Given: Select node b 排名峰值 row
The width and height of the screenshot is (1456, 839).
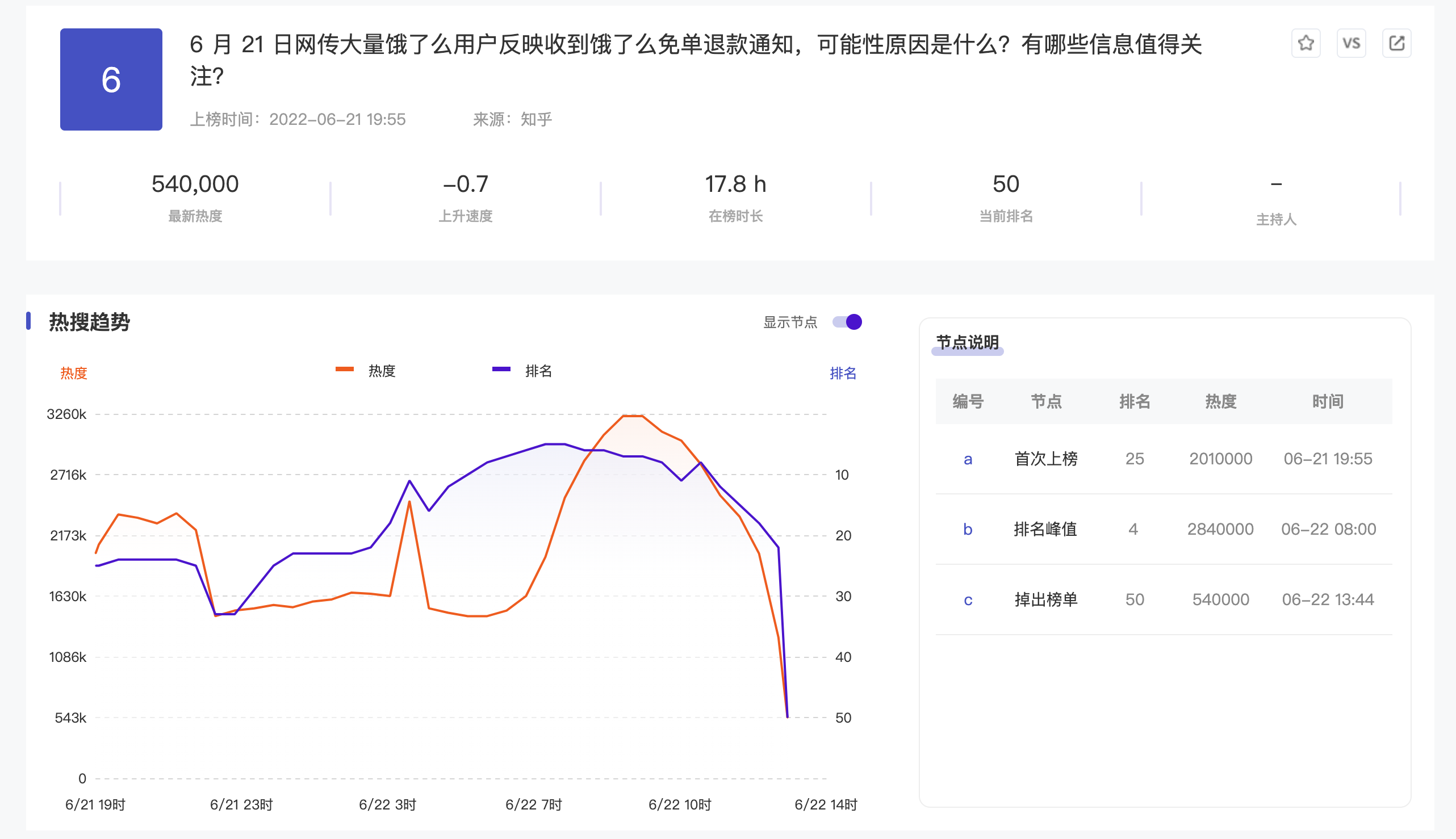Looking at the screenshot, I should pos(1164,529).
